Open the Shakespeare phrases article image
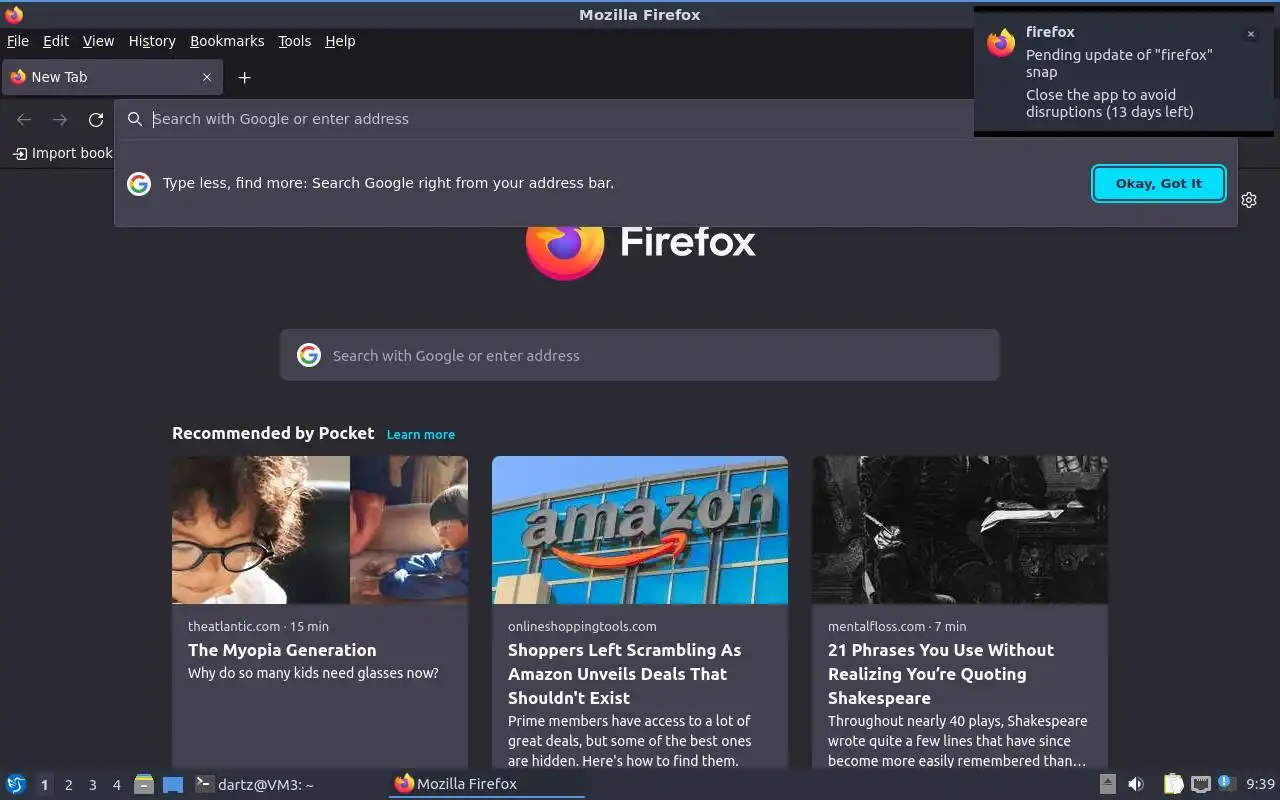 pos(960,530)
